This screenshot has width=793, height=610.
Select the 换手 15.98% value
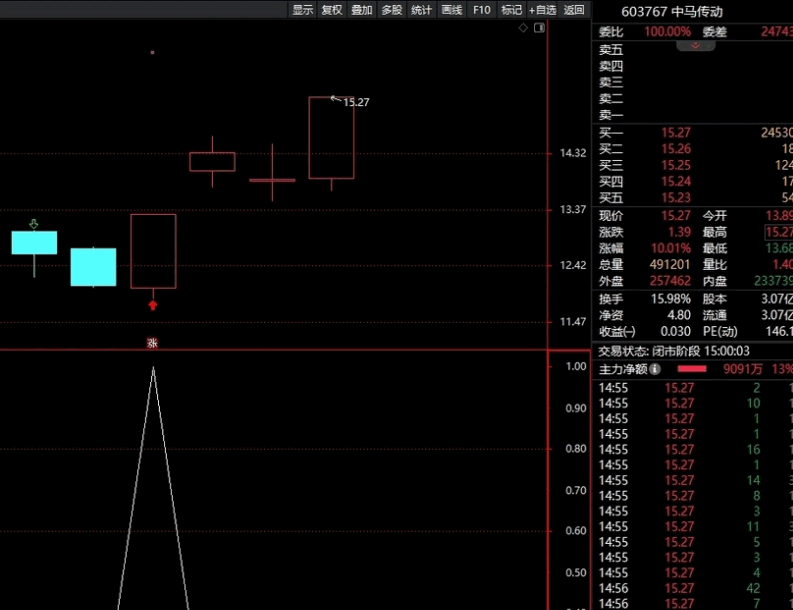click(x=671, y=299)
